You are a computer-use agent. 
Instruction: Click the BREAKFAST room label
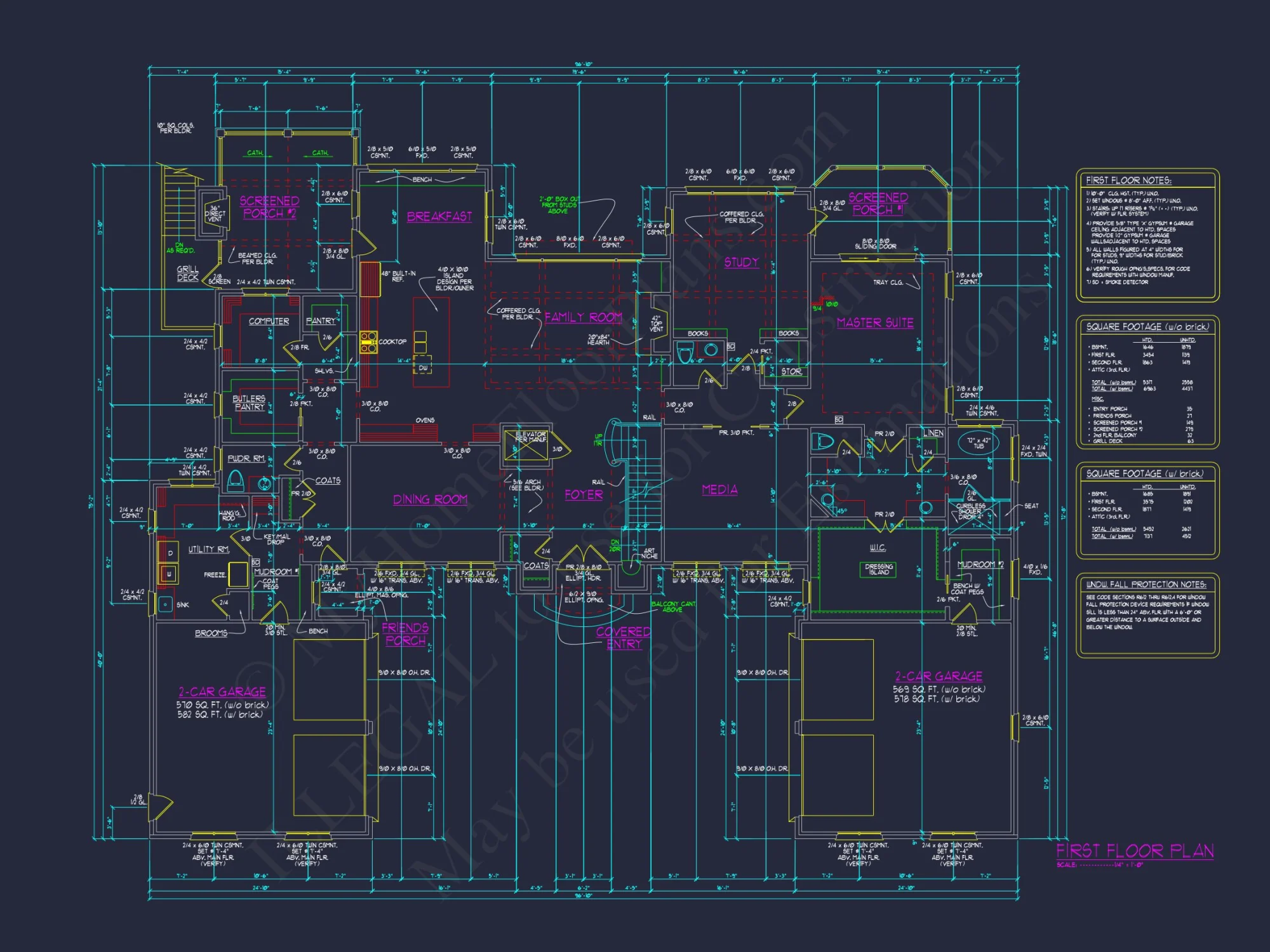pyautogui.click(x=439, y=216)
